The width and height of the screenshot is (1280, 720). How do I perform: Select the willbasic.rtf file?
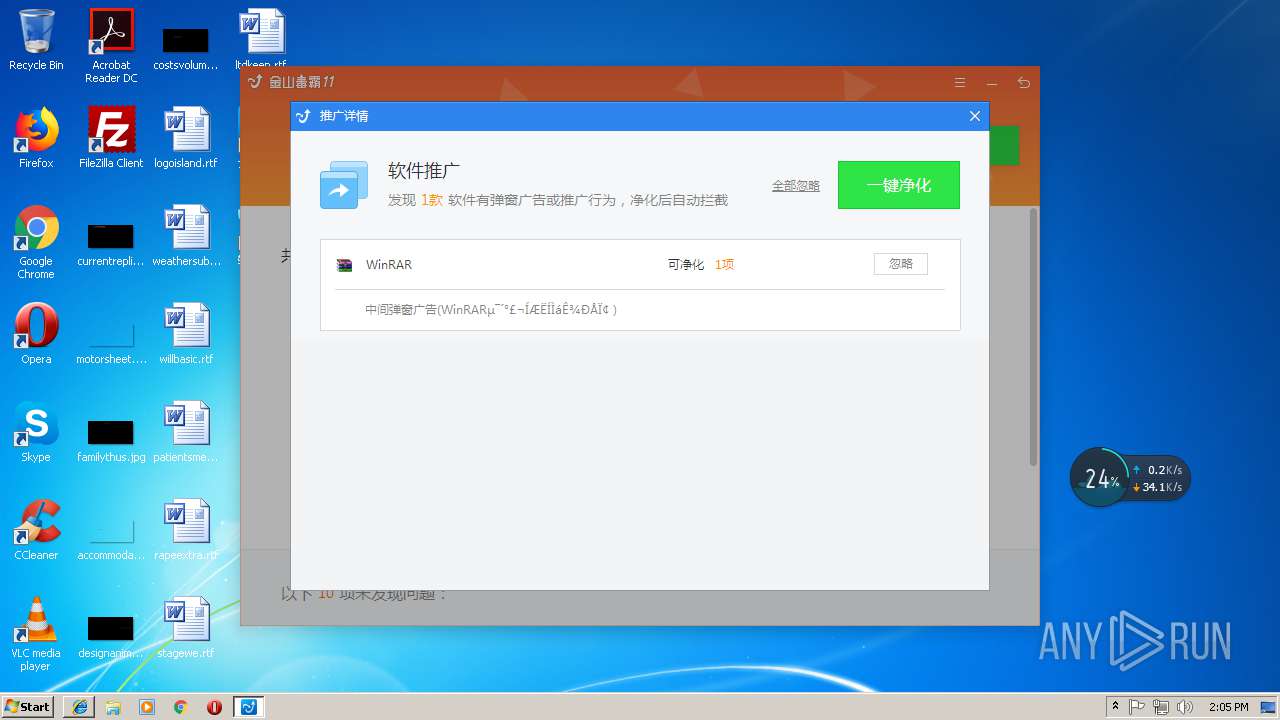[x=186, y=334]
